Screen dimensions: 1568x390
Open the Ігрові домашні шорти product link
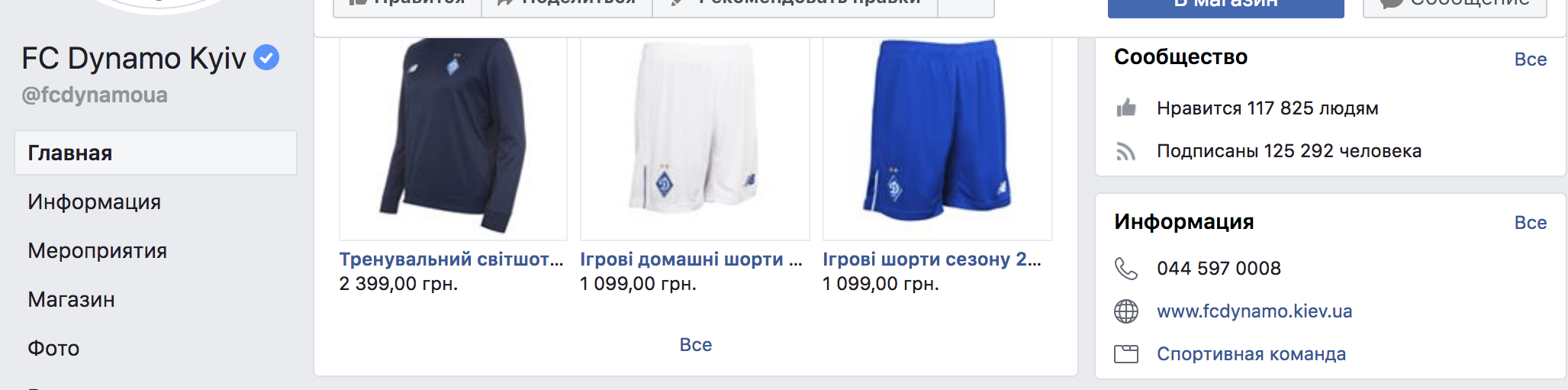click(691, 259)
